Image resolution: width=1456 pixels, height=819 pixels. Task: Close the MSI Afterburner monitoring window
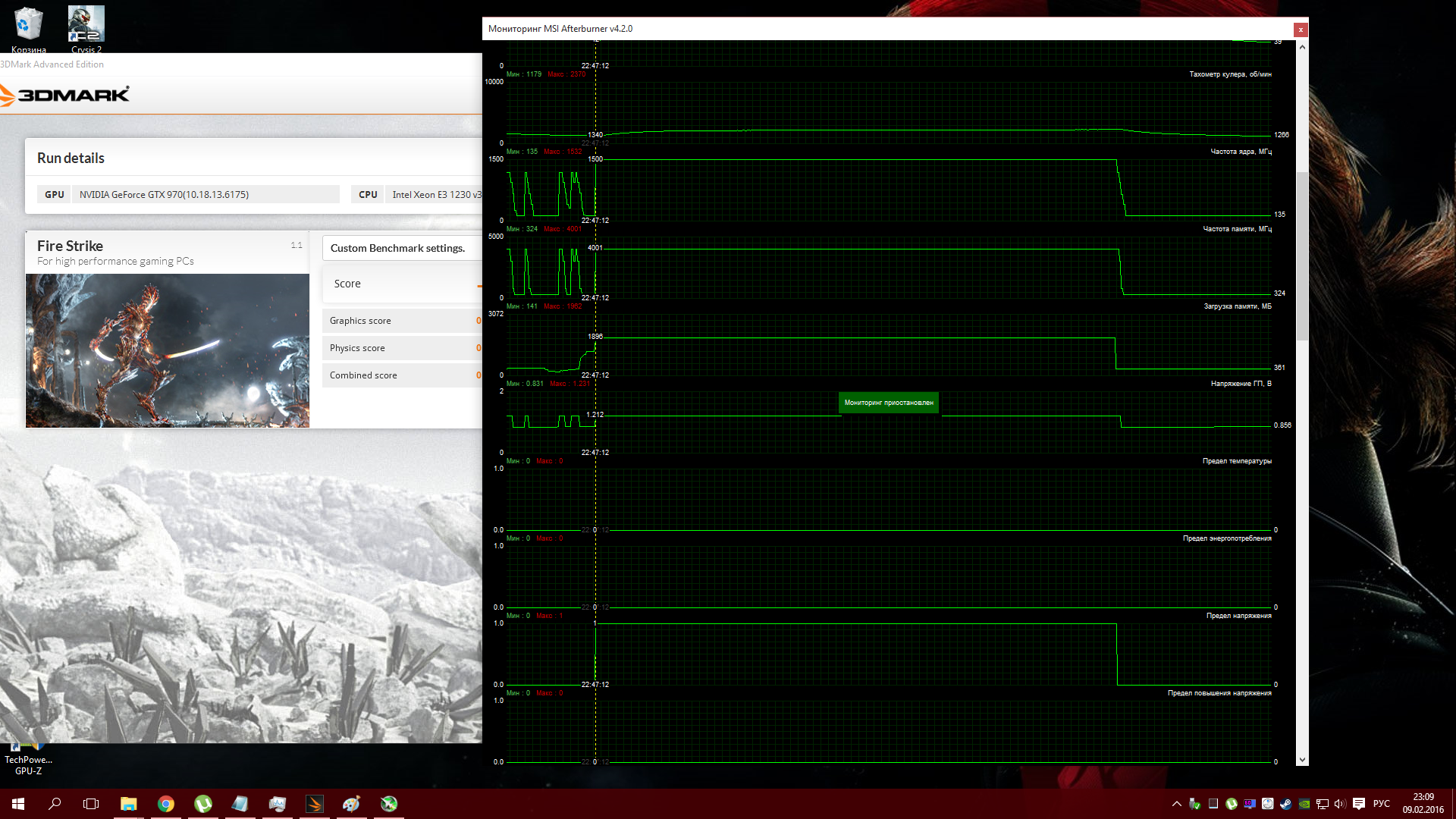pos(1301,30)
